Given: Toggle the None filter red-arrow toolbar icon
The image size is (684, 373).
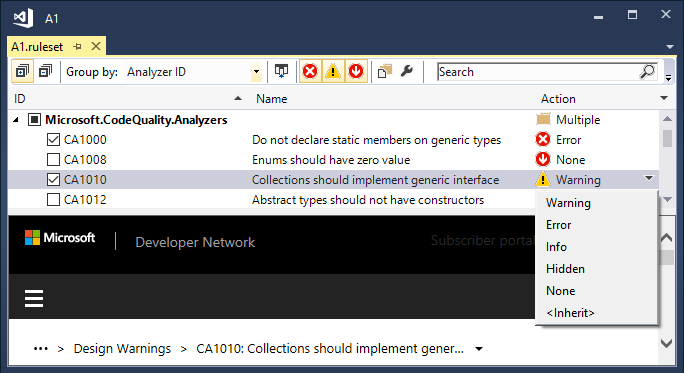Looking at the screenshot, I should point(356,71).
